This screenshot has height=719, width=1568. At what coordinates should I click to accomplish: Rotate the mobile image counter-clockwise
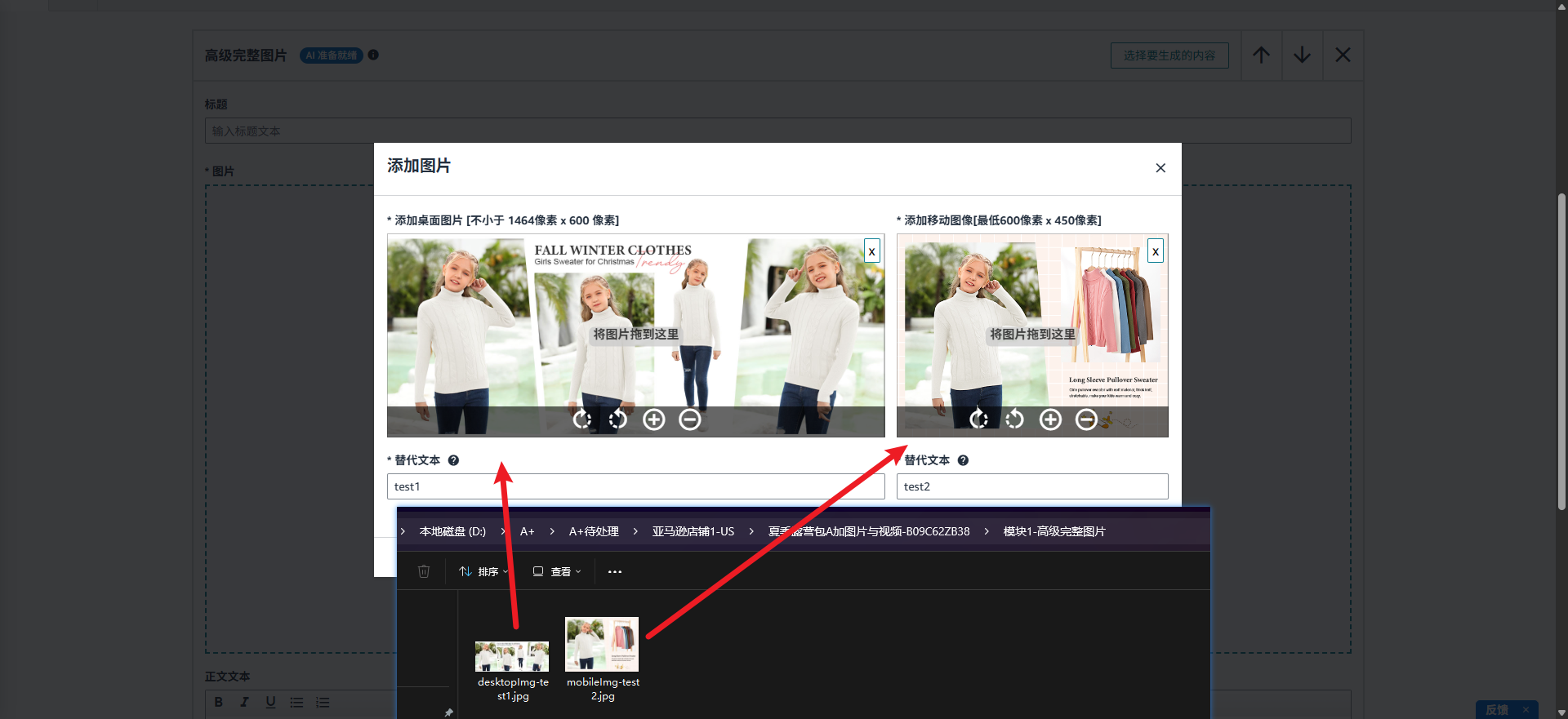click(x=1015, y=419)
